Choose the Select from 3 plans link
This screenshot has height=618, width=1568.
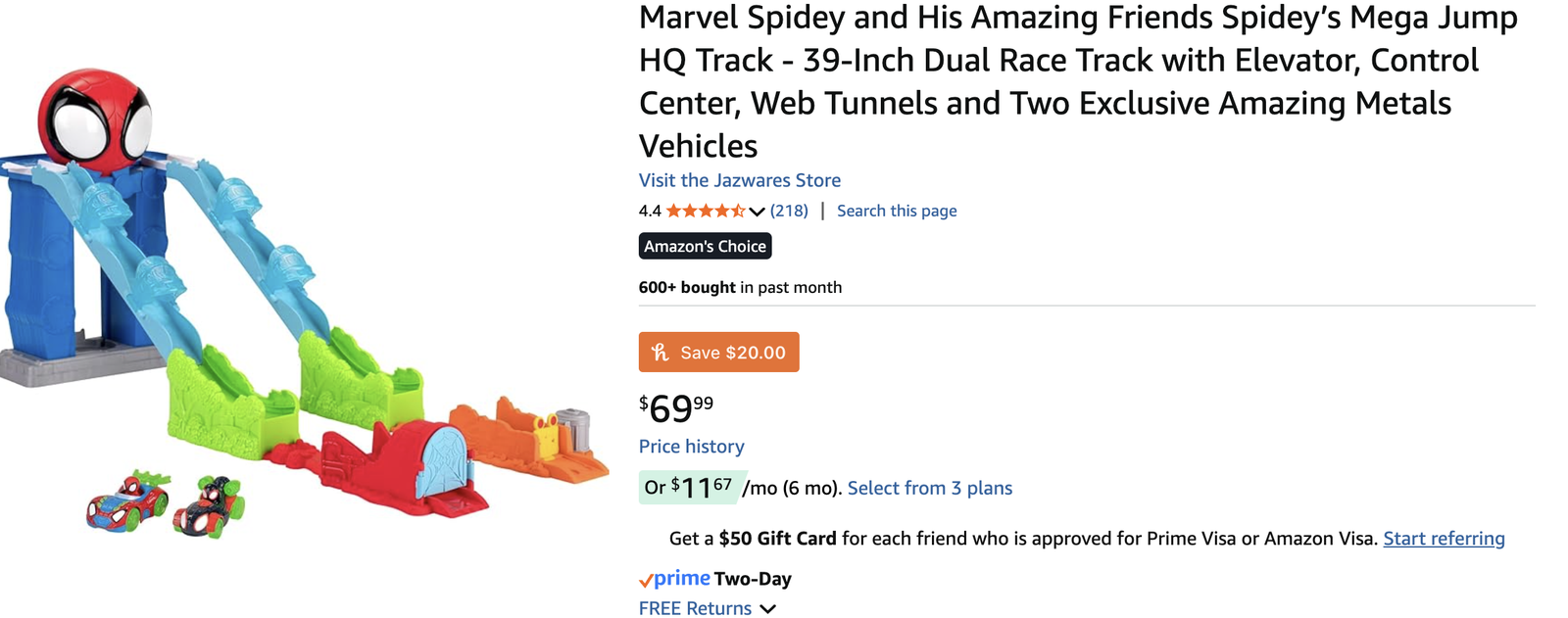[x=929, y=488]
